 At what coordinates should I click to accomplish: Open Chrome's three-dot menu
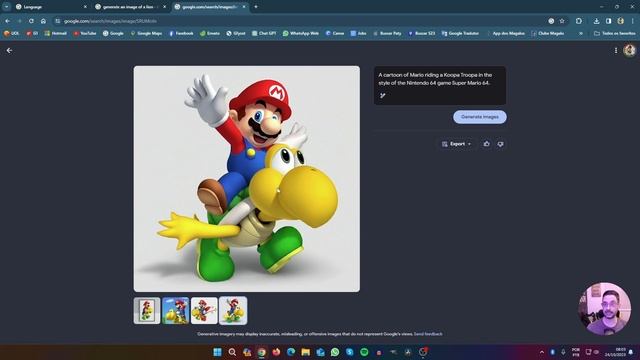633,21
